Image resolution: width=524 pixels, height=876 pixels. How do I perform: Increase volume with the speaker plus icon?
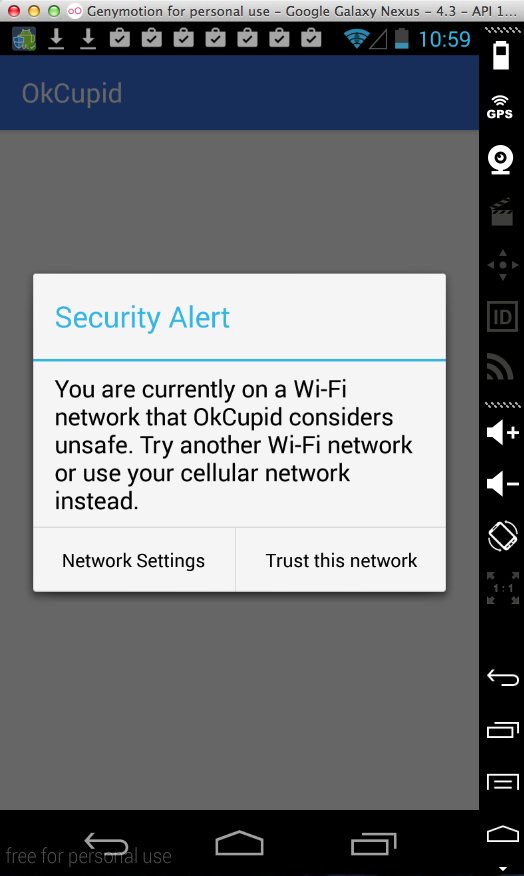point(502,432)
